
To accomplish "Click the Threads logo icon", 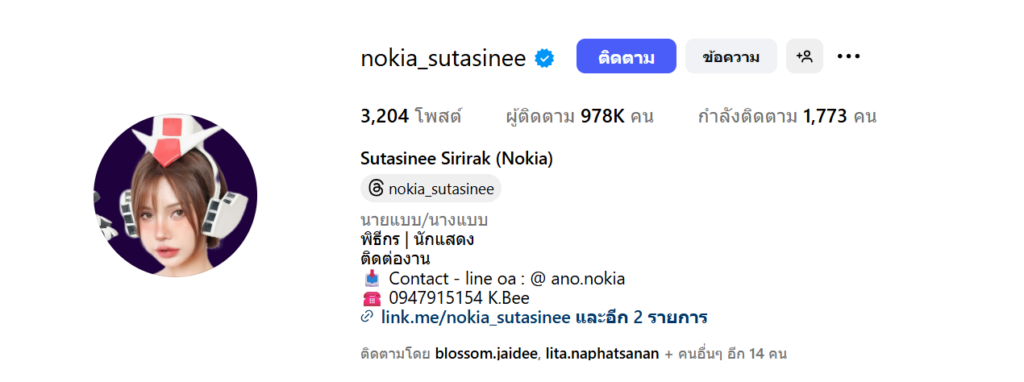I will pos(376,189).
